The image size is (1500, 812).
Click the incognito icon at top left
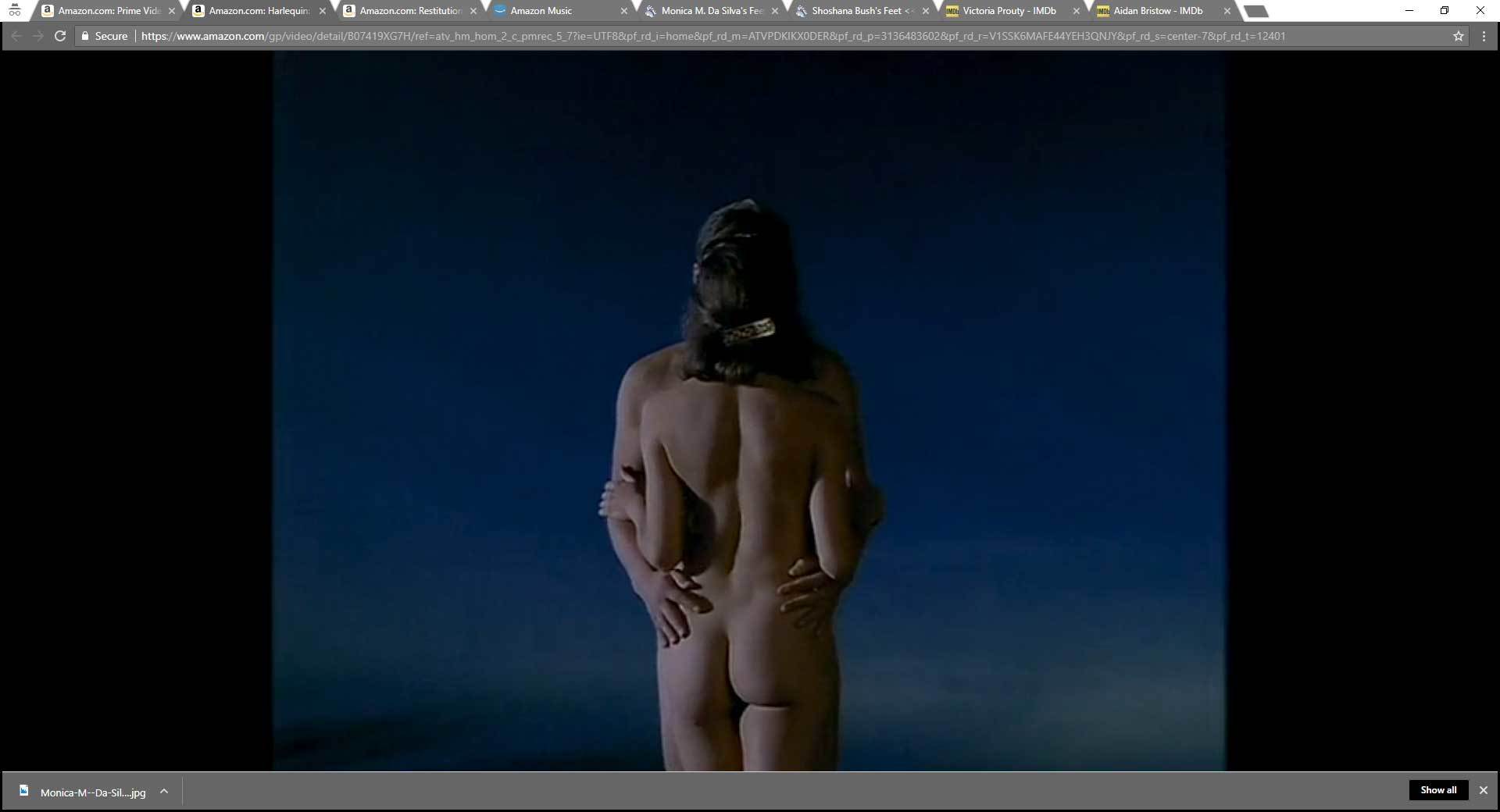[x=15, y=10]
